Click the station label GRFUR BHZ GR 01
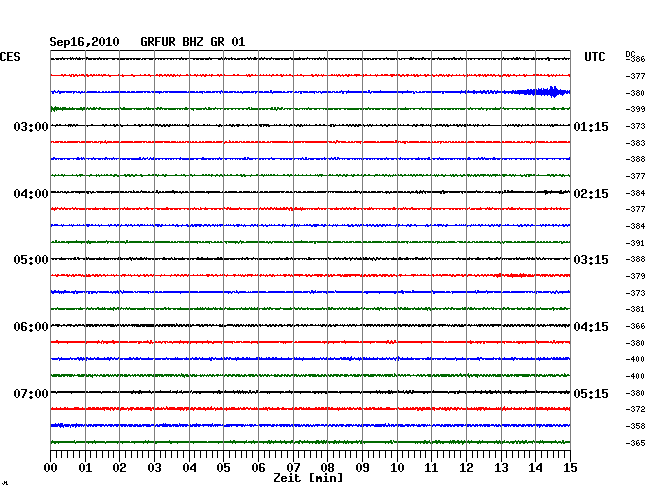 [193, 42]
